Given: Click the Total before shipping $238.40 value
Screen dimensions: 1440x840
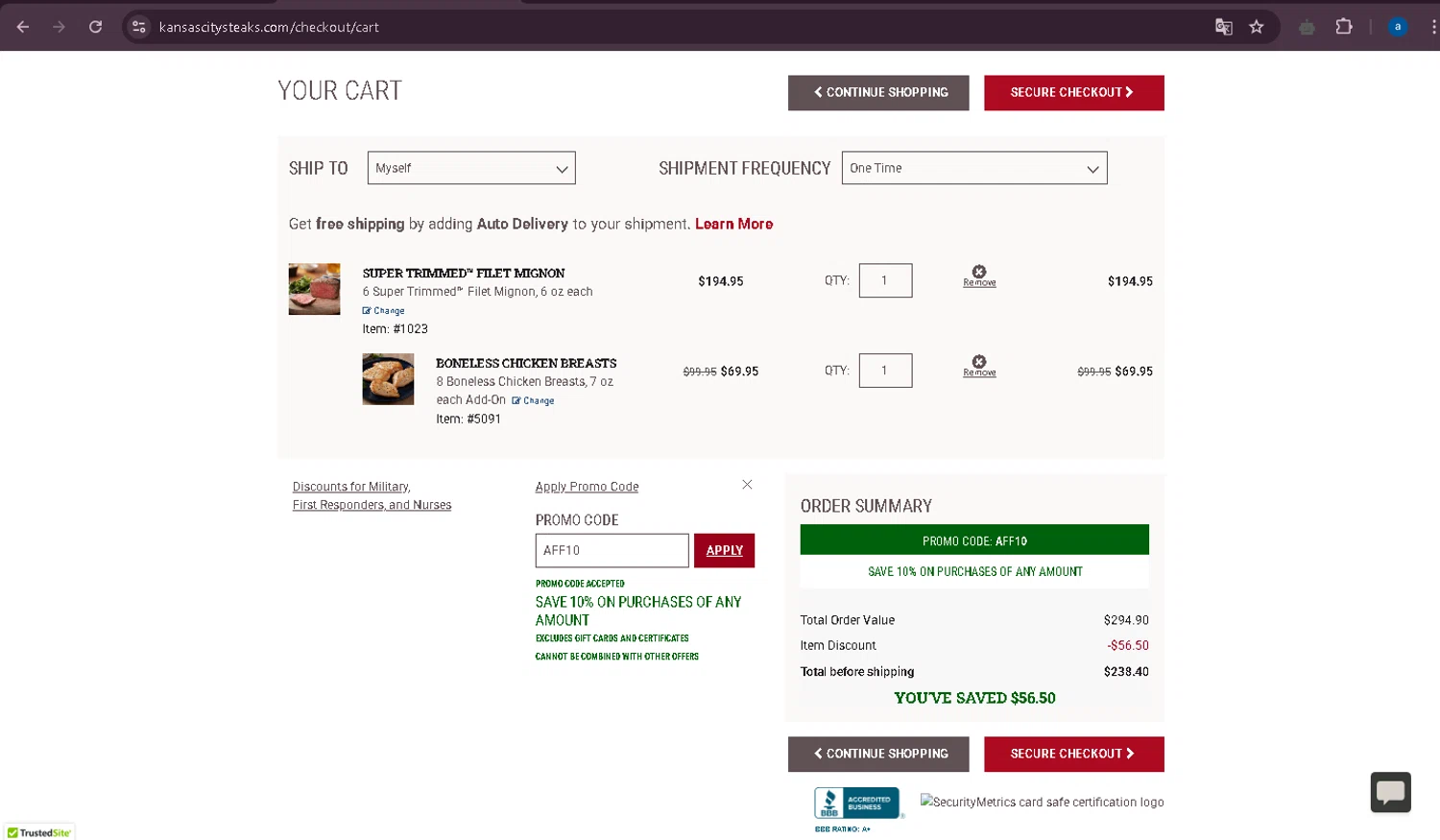Looking at the screenshot, I should click(1126, 672).
